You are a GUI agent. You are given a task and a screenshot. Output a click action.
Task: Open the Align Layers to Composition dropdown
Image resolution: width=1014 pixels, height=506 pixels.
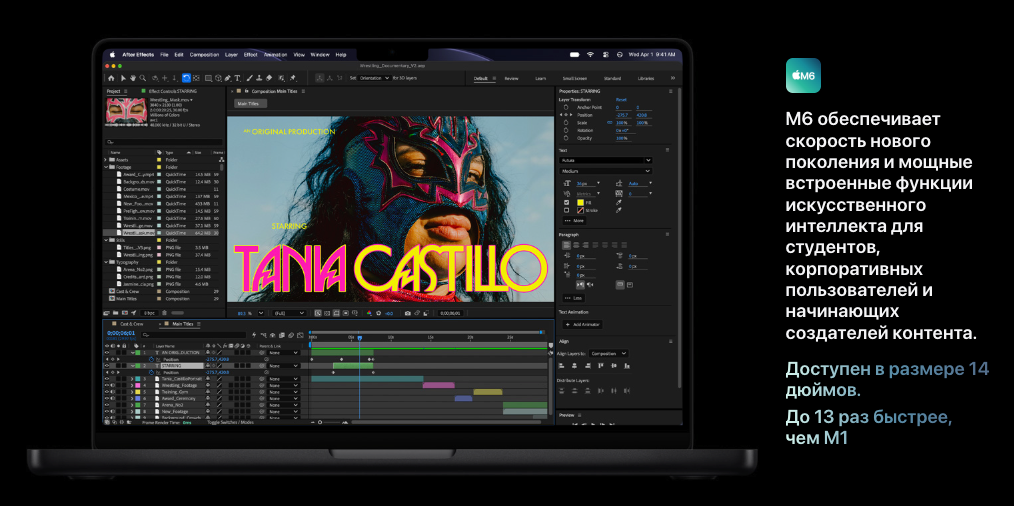coord(609,353)
